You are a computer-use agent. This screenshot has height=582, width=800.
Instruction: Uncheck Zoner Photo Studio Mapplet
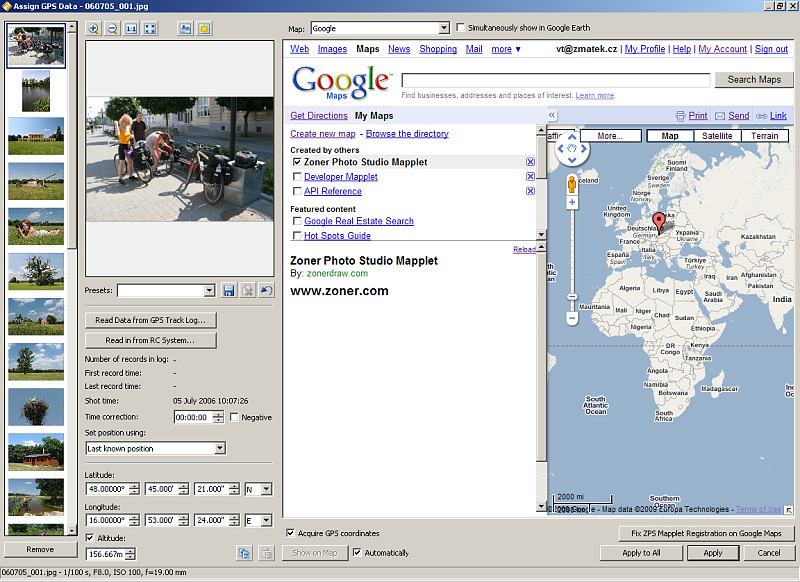click(x=297, y=162)
